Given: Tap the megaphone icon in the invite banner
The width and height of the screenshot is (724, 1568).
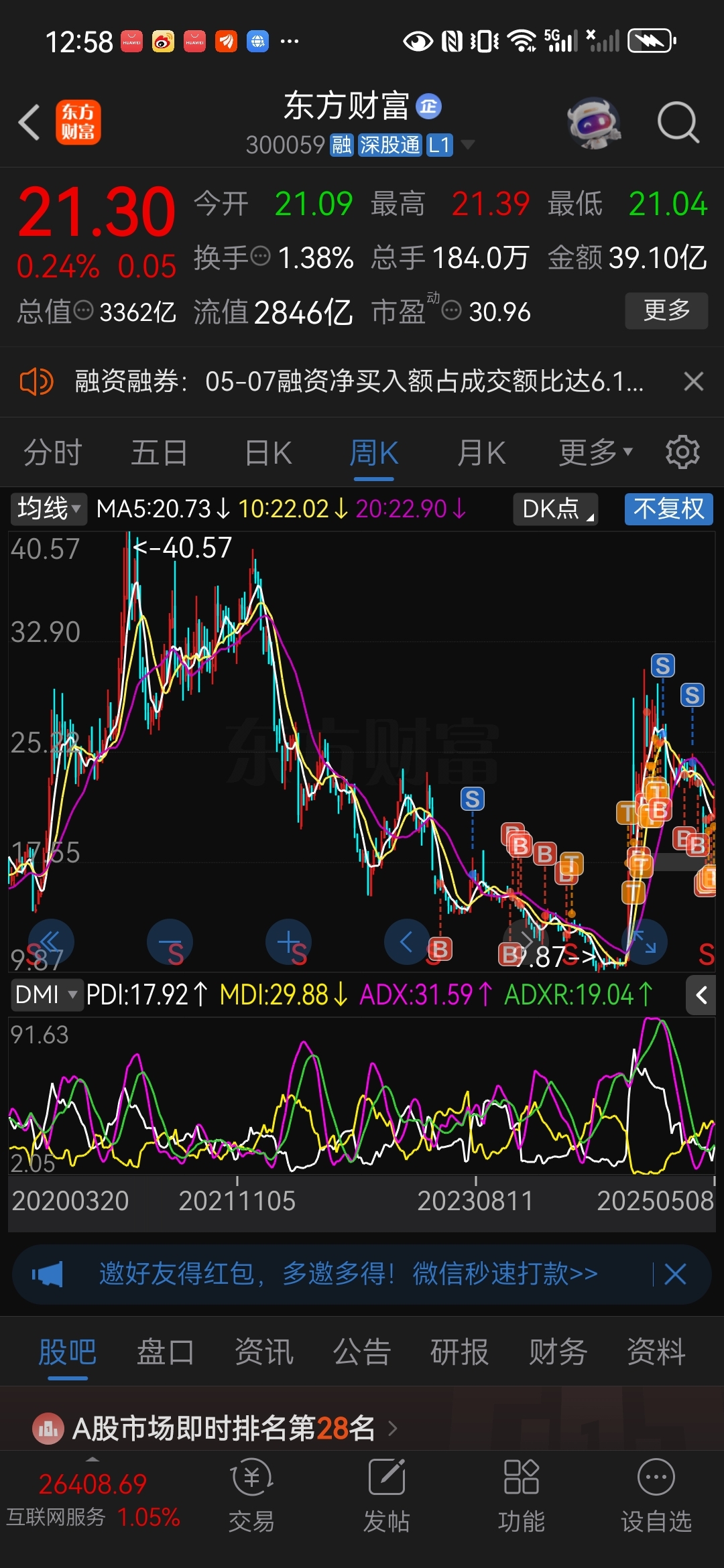Looking at the screenshot, I should tap(47, 1274).
